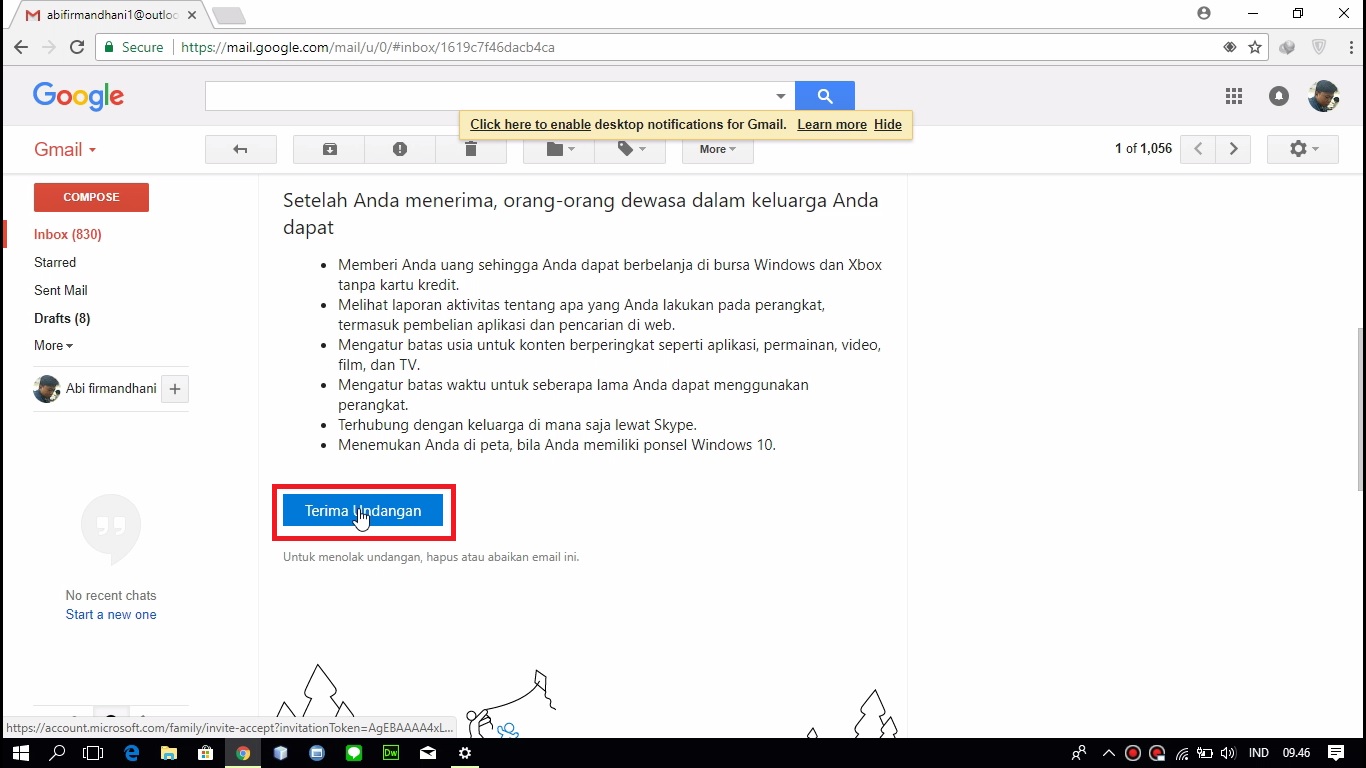This screenshot has height=768, width=1366.
Task: Open the IND input language indicator
Action: (1259, 753)
